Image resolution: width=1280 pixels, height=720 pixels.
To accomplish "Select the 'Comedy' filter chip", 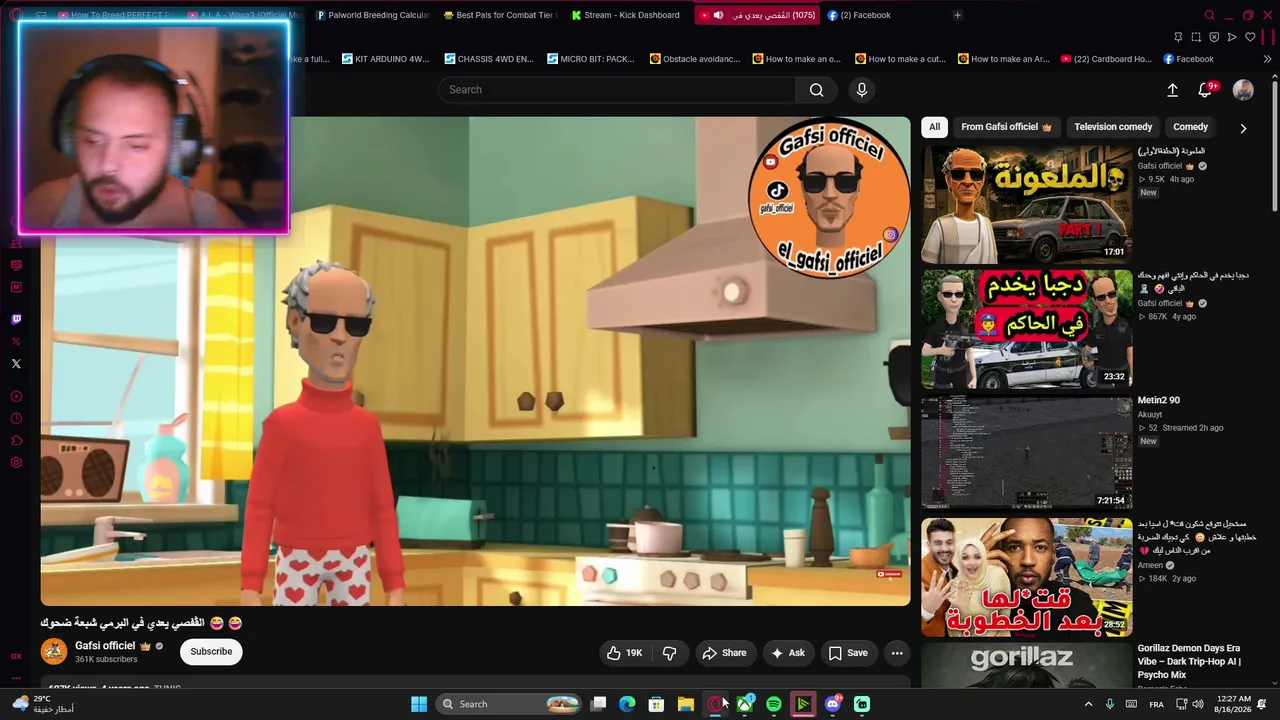I will (x=1190, y=127).
